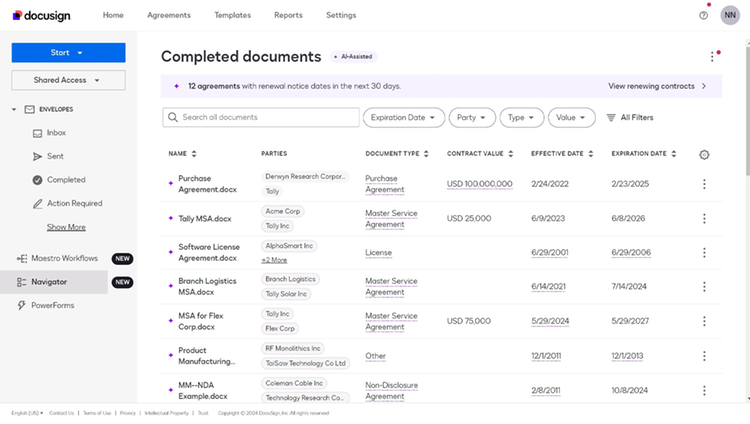Open the Expiration Date filter dropdown
This screenshot has height=424, width=750.
coord(404,118)
